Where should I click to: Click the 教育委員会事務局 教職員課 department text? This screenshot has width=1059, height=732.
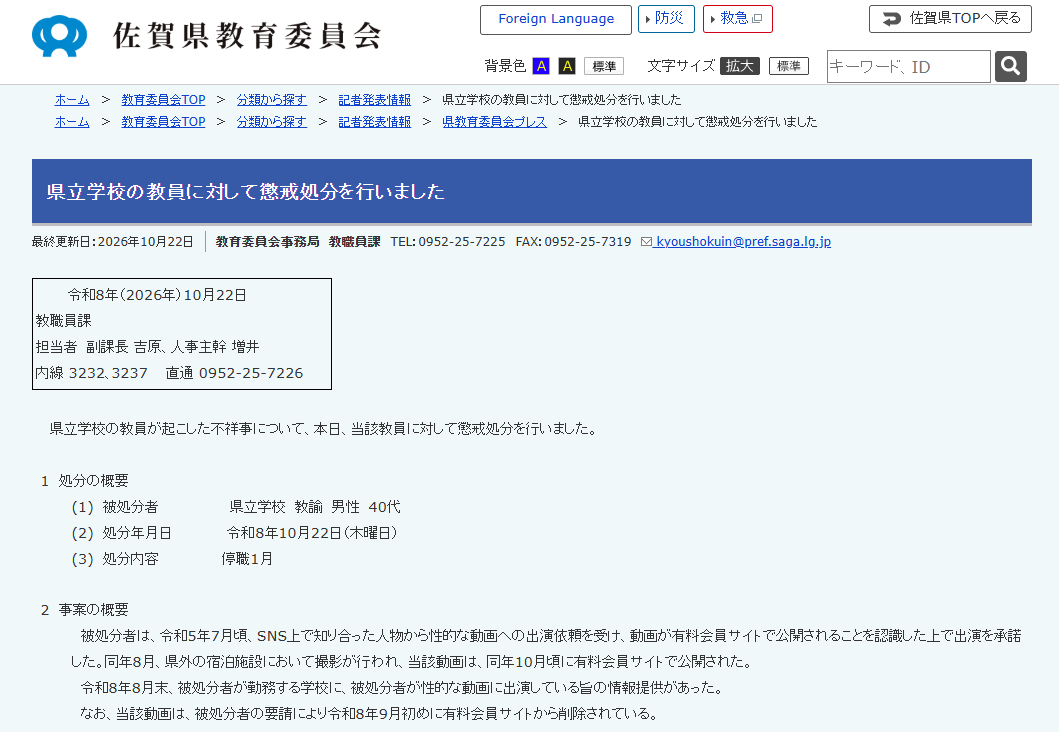[298, 242]
